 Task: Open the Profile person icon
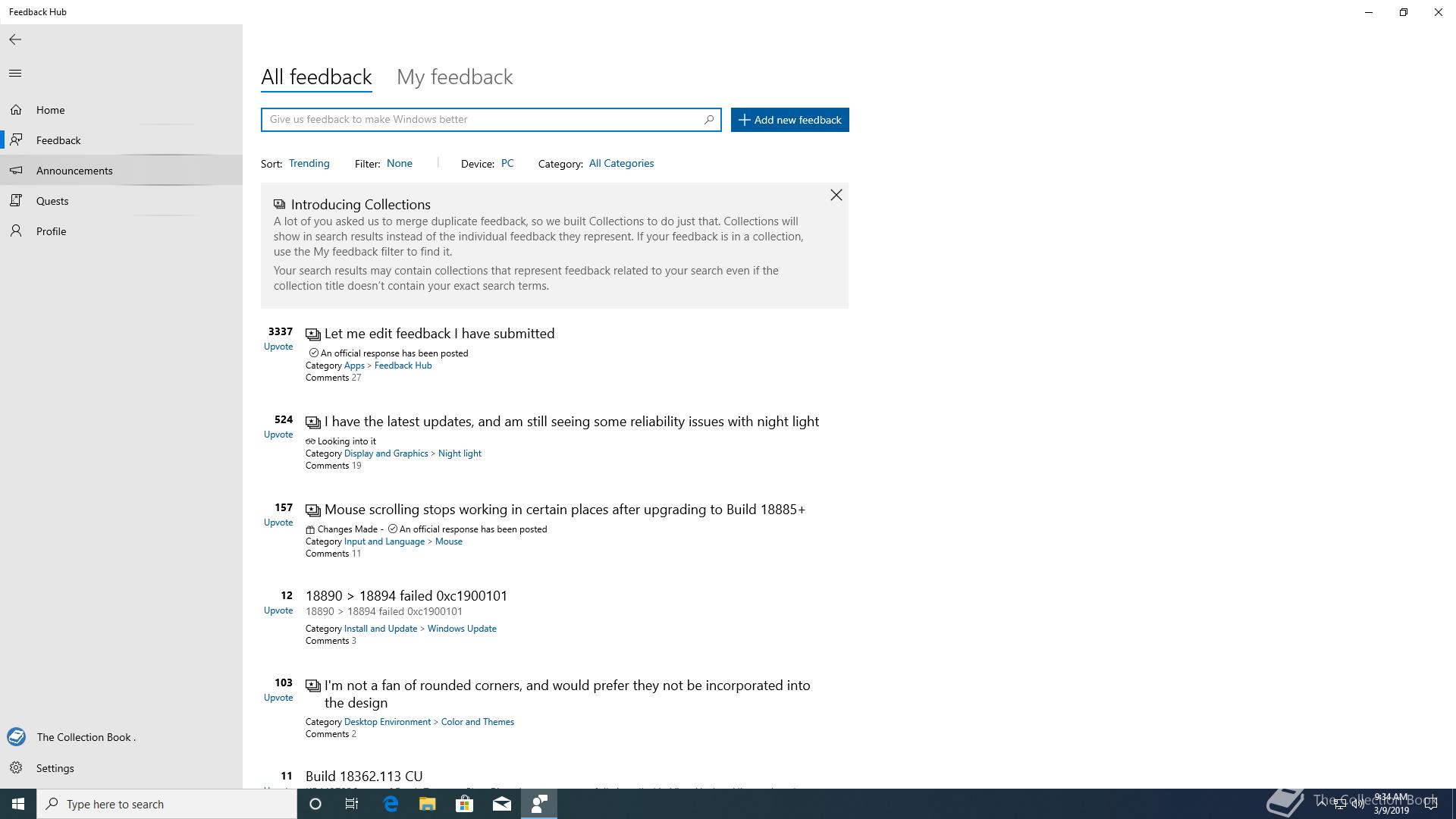[16, 231]
